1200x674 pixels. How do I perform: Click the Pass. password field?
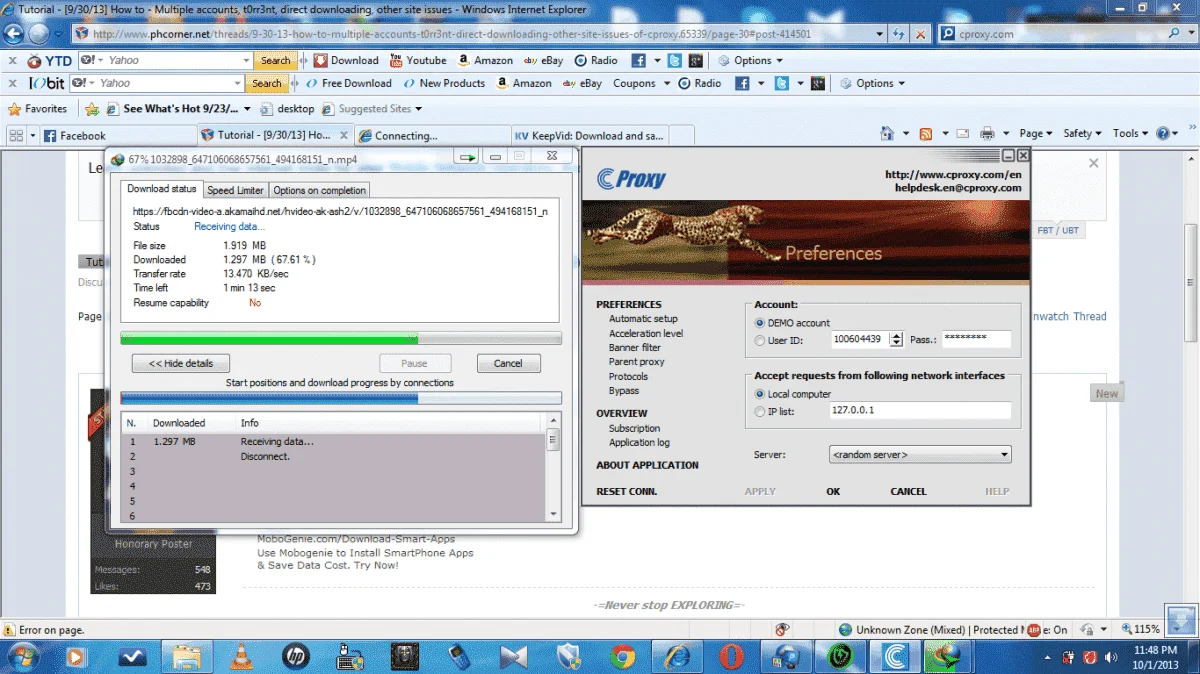click(x=977, y=340)
